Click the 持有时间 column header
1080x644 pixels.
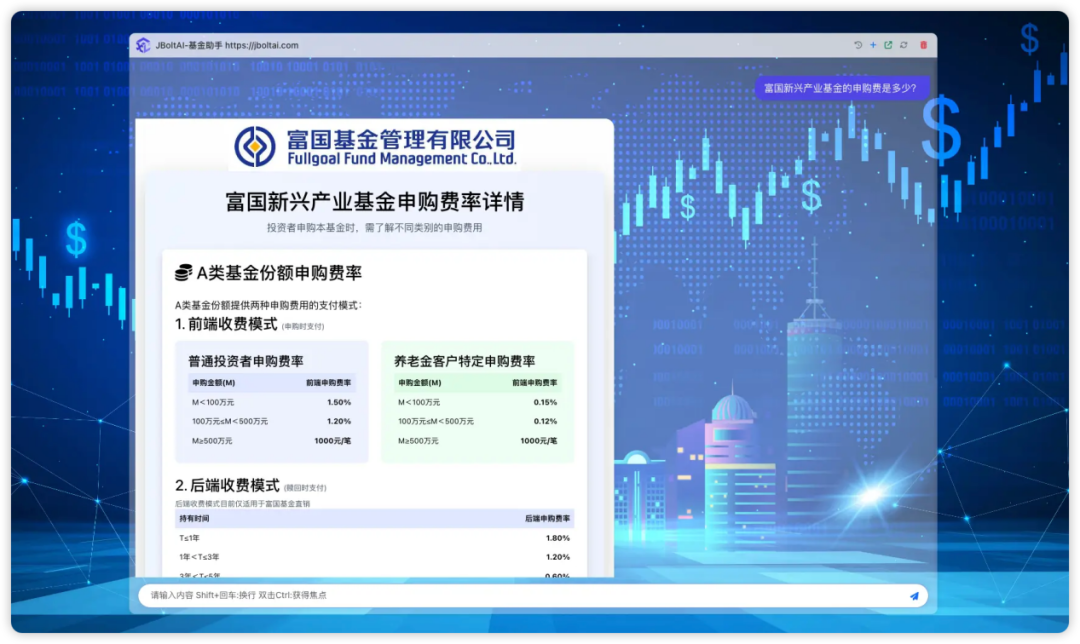pos(194,519)
